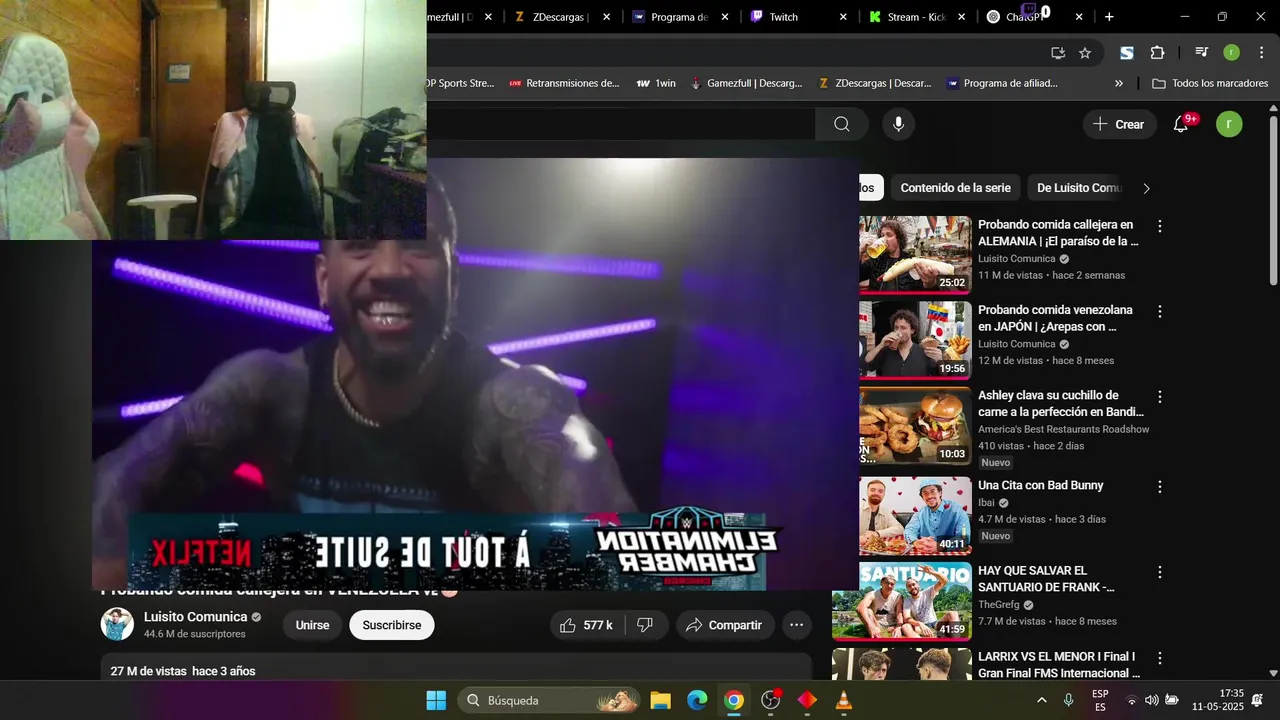Viewport: 1280px width, 720px height.
Task: Open the Windows Start menu
Action: (x=436, y=700)
